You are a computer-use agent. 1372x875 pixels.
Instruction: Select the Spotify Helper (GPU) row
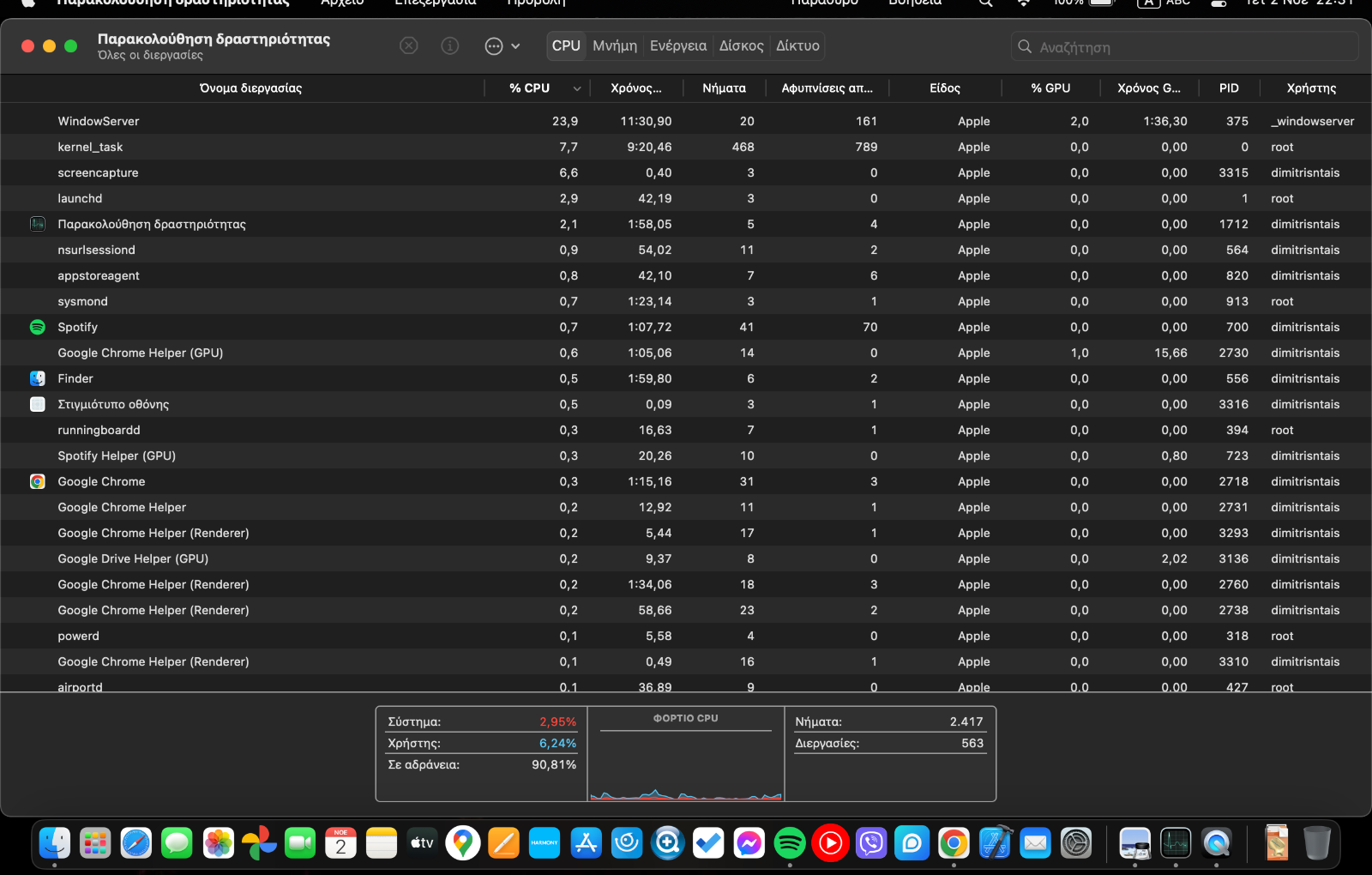pyautogui.click(x=686, y=456)
